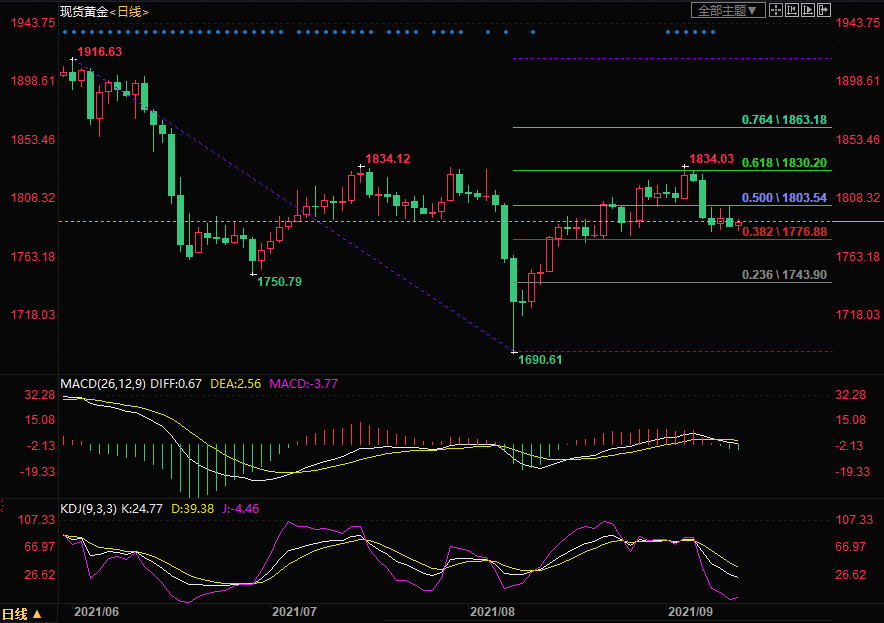Image resolution: width=884 pixels, height=623 pixels.
Task: Click the 0.618 \ 1830.20 Fibonacci label
Action: point(784,163)
